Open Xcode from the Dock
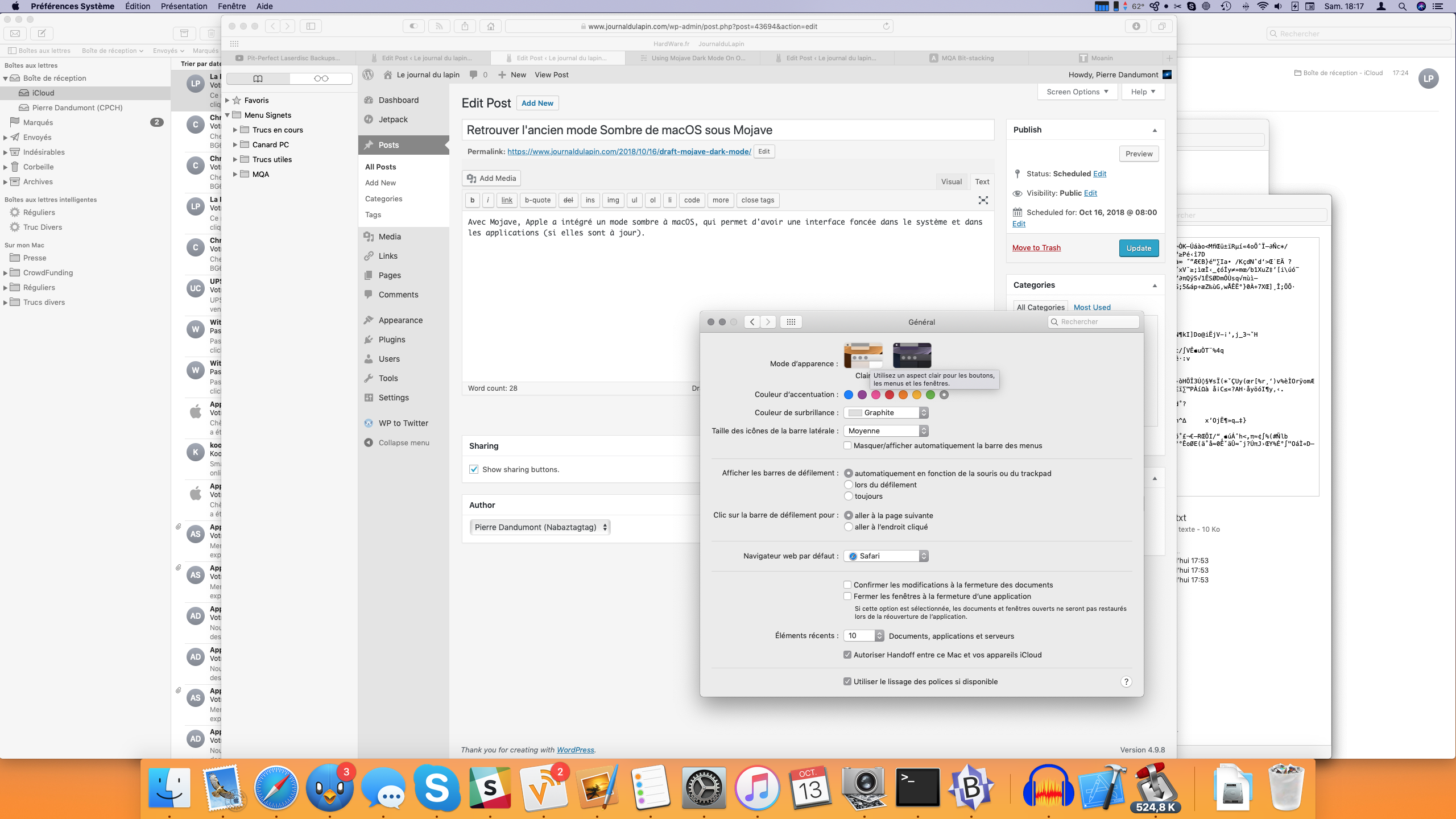The width and height of the screenshot is (1456, 819). coord(1103,788)
